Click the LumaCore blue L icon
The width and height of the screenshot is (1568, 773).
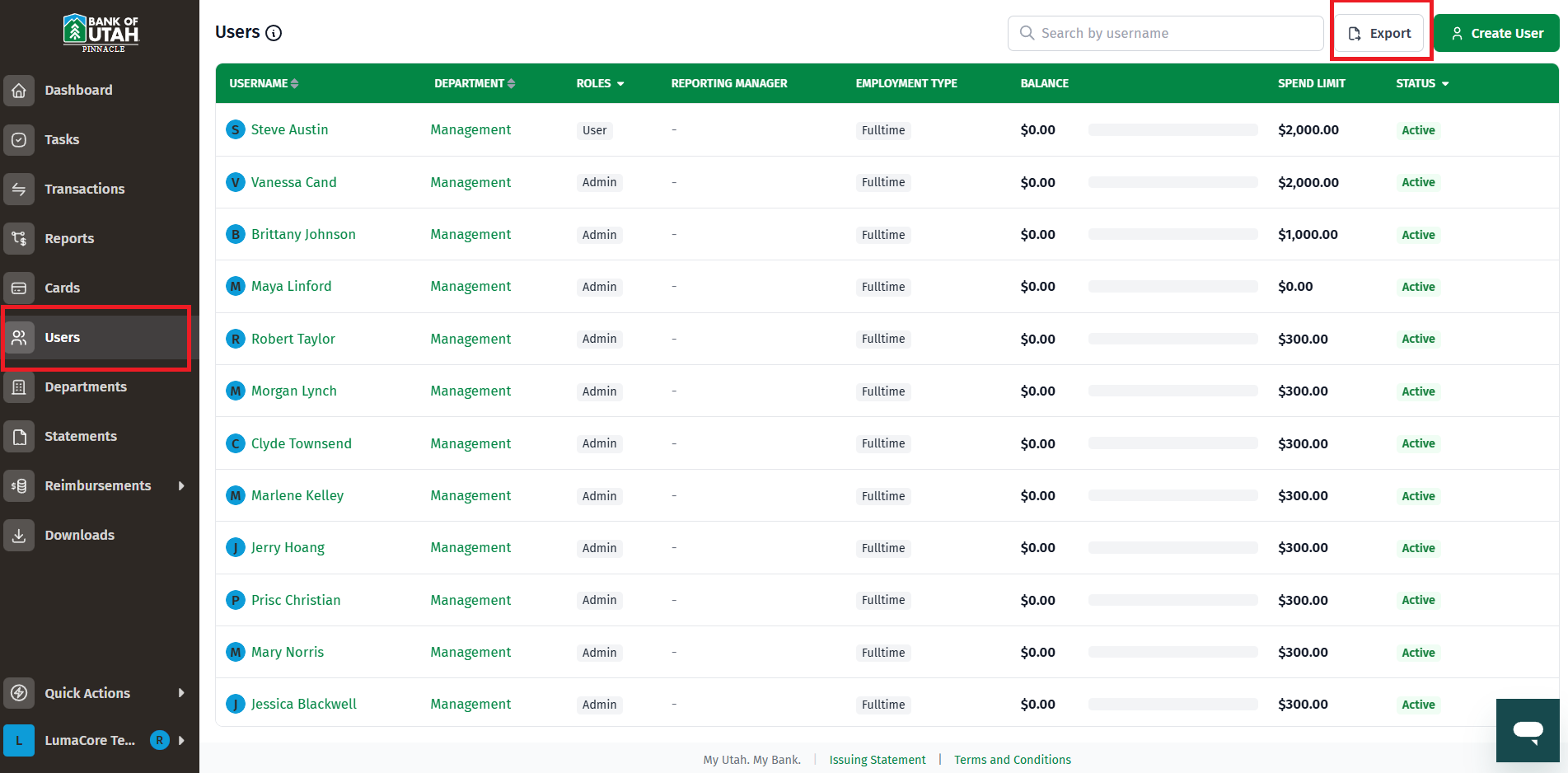19,740
